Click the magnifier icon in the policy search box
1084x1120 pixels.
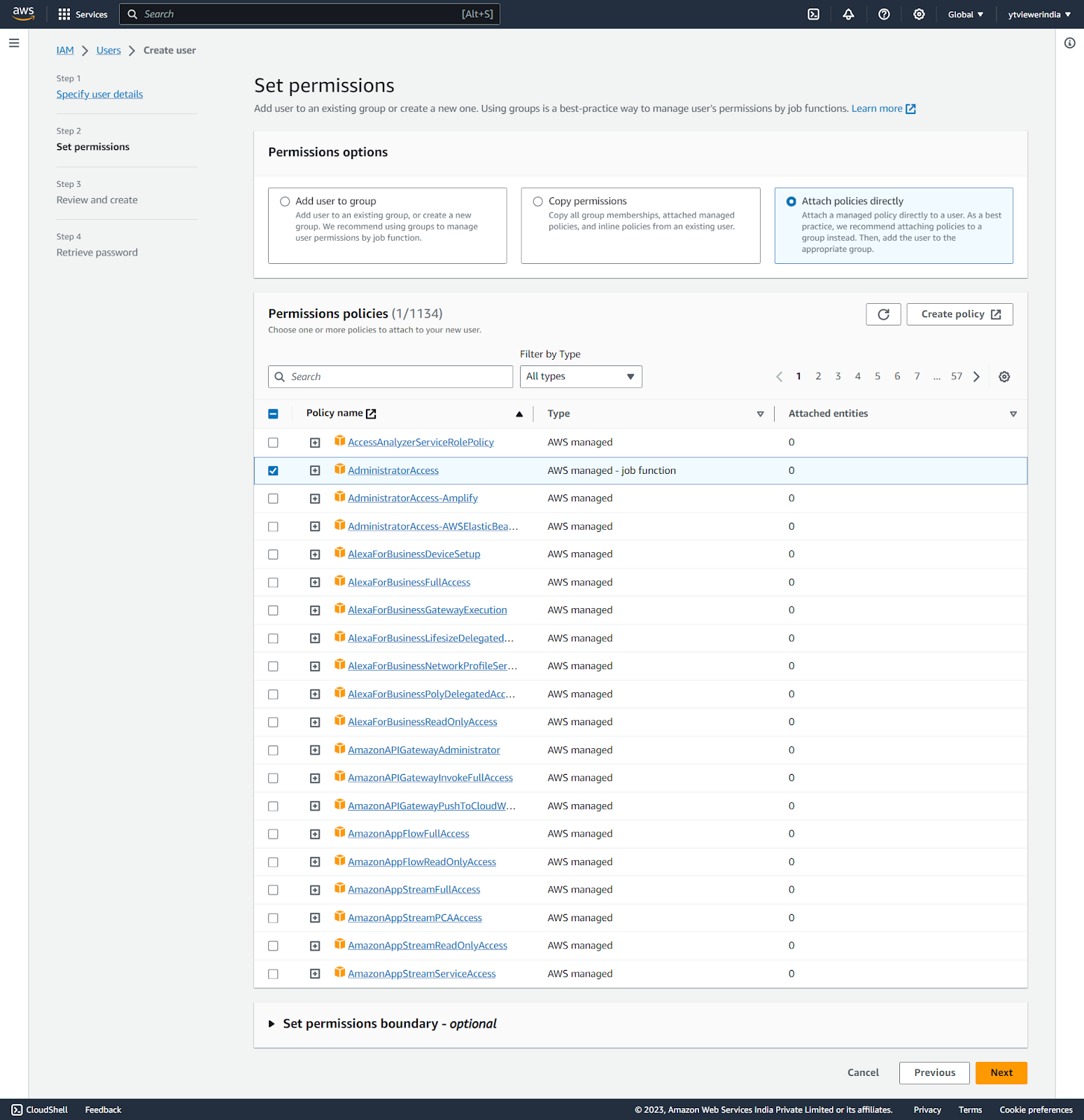tap(279, 377)
